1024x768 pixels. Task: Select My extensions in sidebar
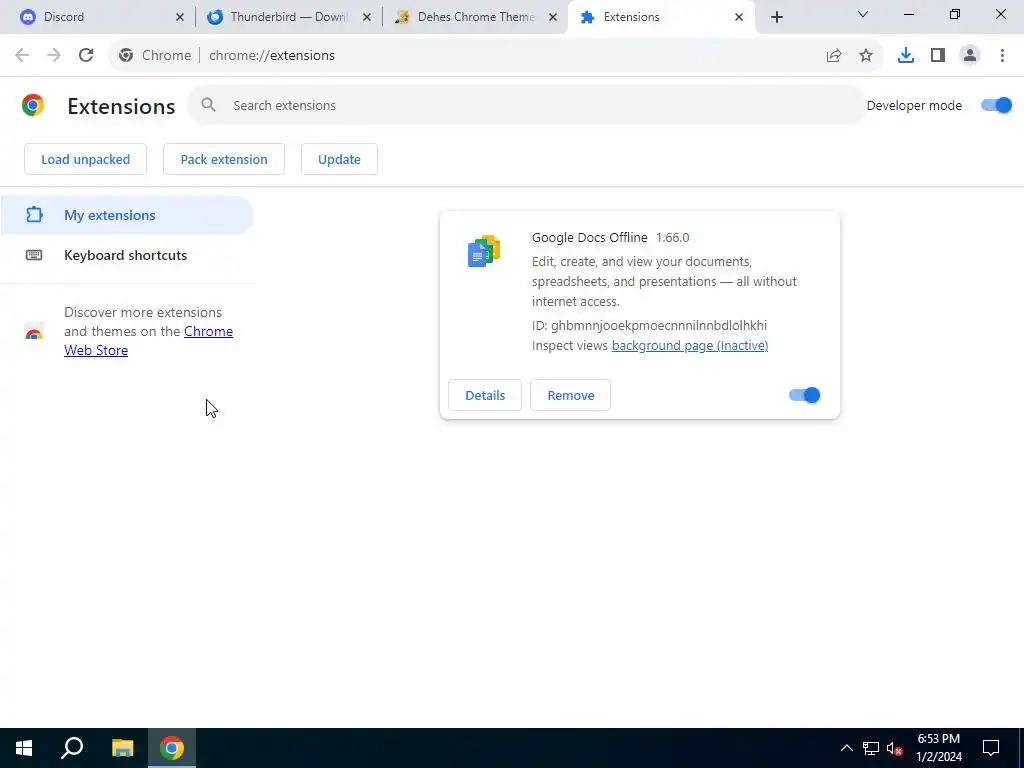click(x=127, y=216)
